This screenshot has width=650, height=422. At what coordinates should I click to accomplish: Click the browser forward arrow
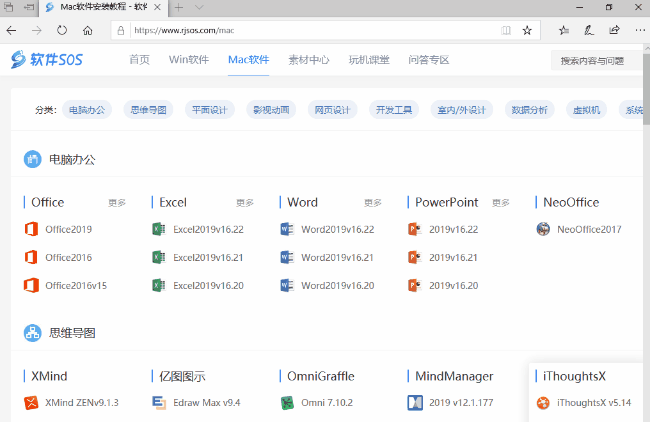[x=37, y=30]
